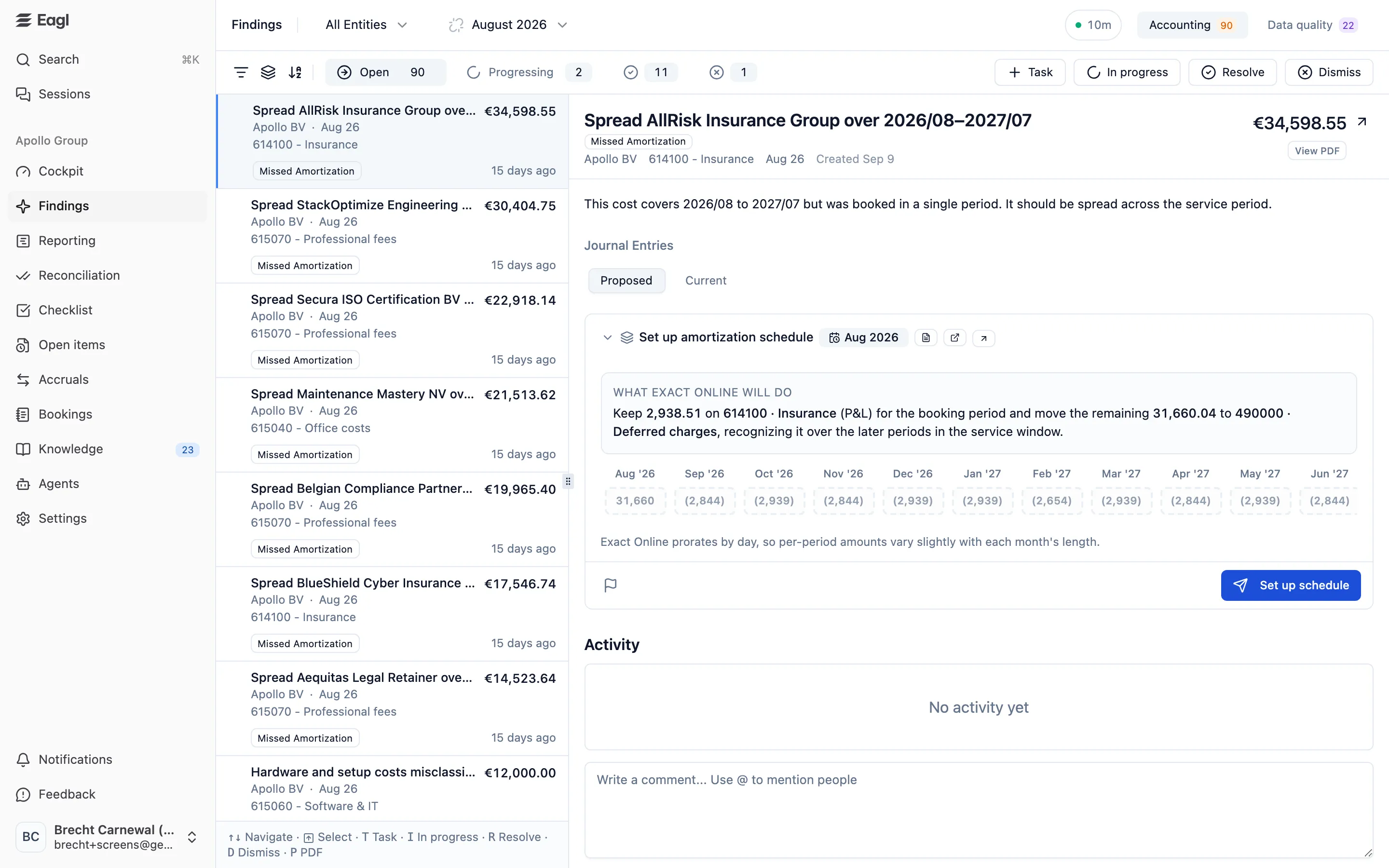This screenshot has width=1389, height=868.
Task: Click the Eagl logo
Action: pyautogui.click(x=42, y=21)
